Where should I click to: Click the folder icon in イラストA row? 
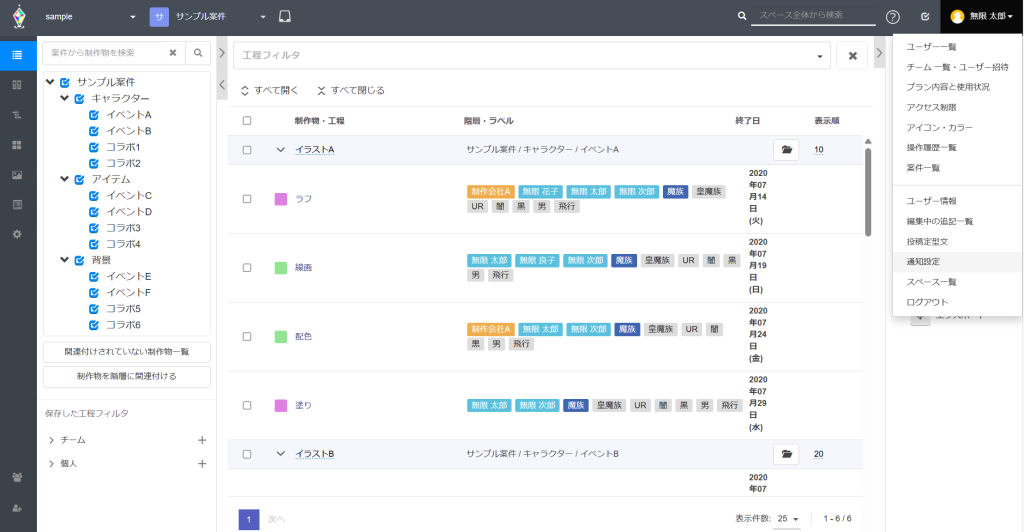point(787,150)
